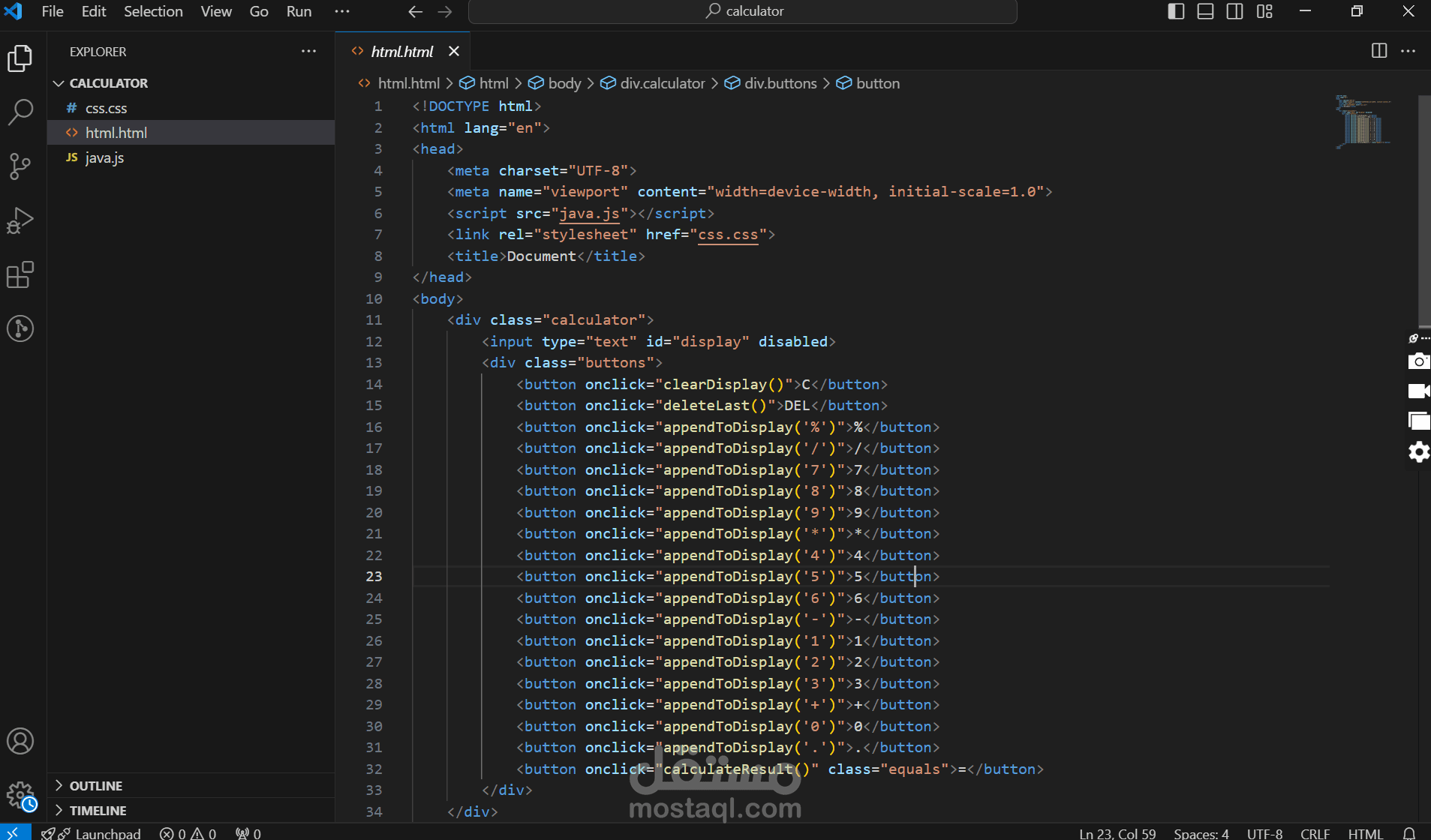Change language mode HTML in status bar
The width and height of the screenshot is (1431, 840).
[1365, 832]
